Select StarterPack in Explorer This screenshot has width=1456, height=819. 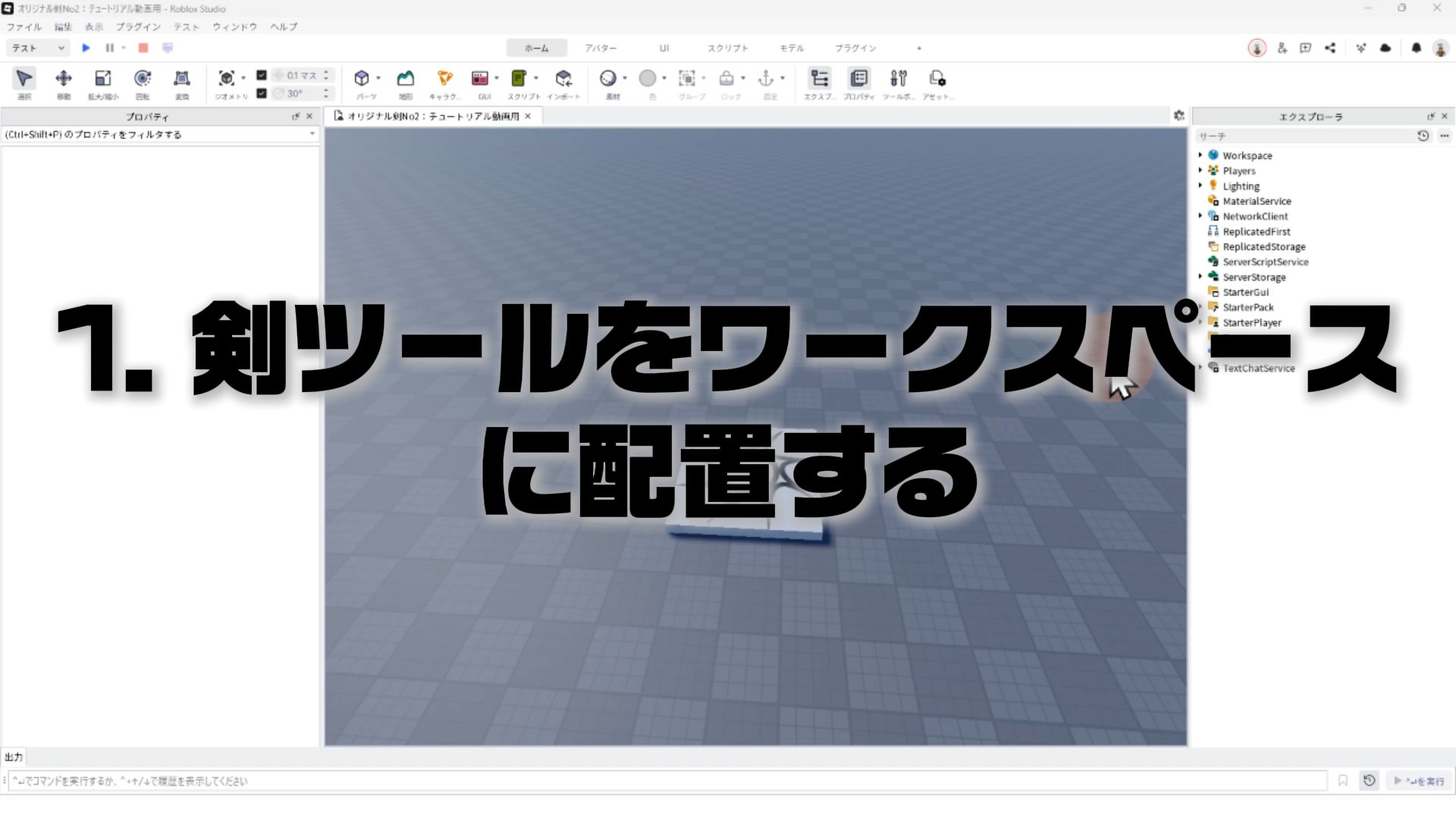tap(1247, 307)
